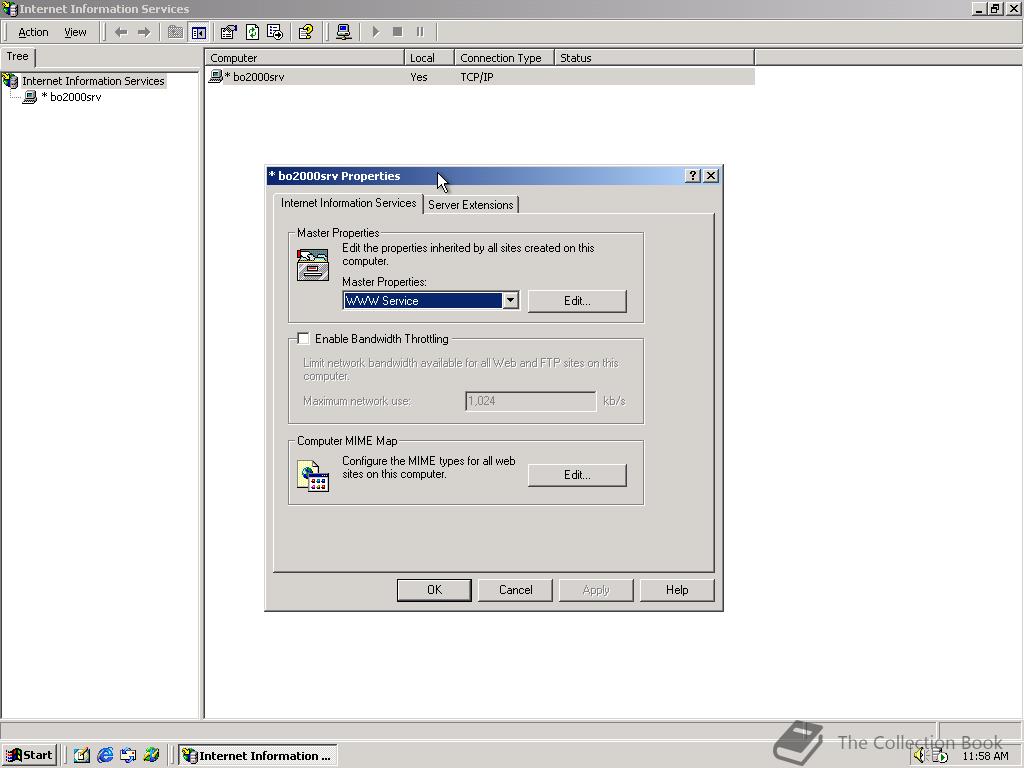Click OK in the Properties dialog
Image resolution: width=1024 pixels, height=768 pixels.
[434, 590]
